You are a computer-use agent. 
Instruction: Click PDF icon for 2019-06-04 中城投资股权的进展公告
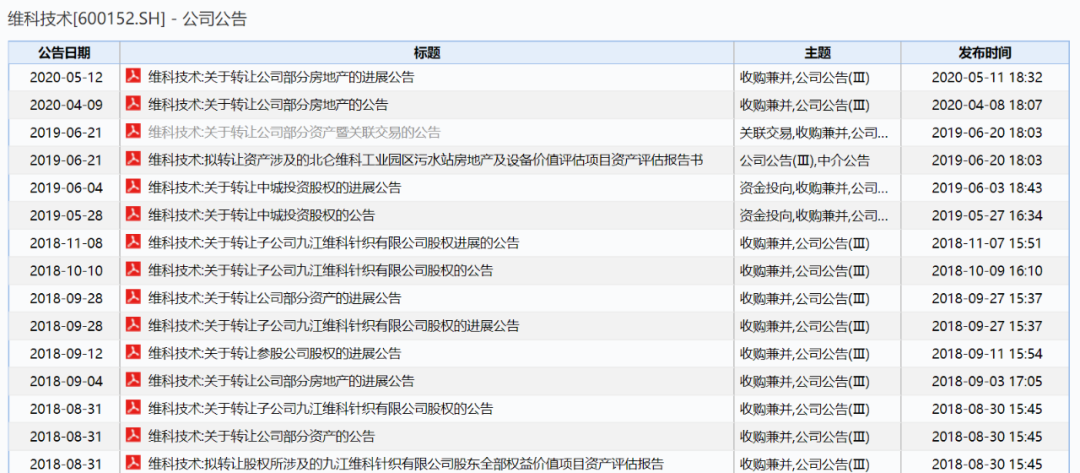point(133,187)
